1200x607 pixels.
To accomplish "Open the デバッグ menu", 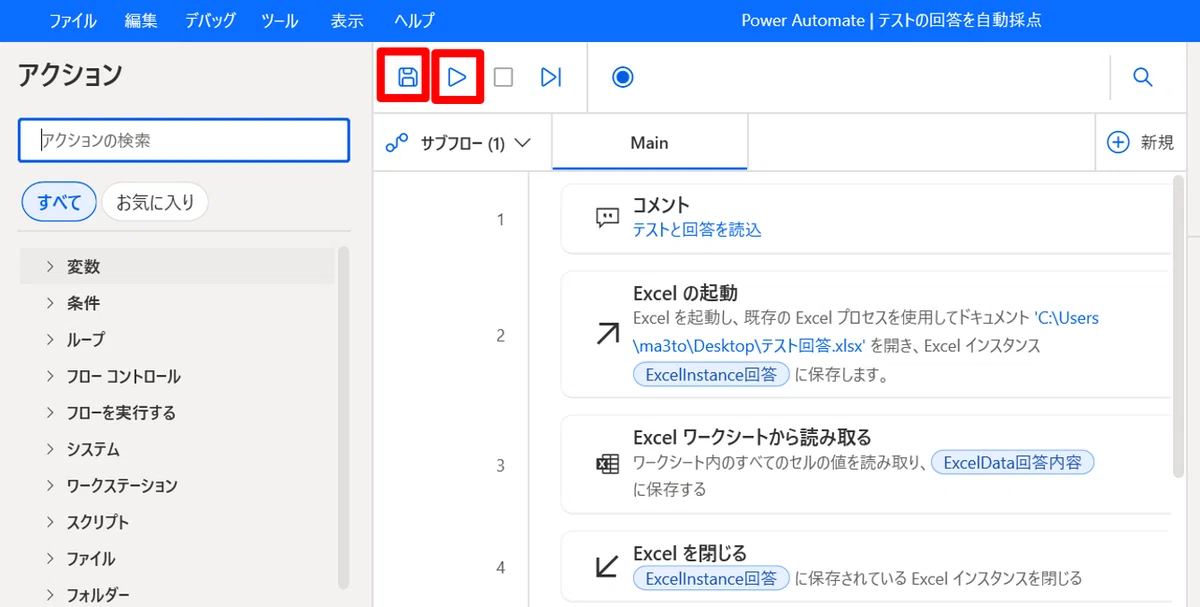I will 210,20.
